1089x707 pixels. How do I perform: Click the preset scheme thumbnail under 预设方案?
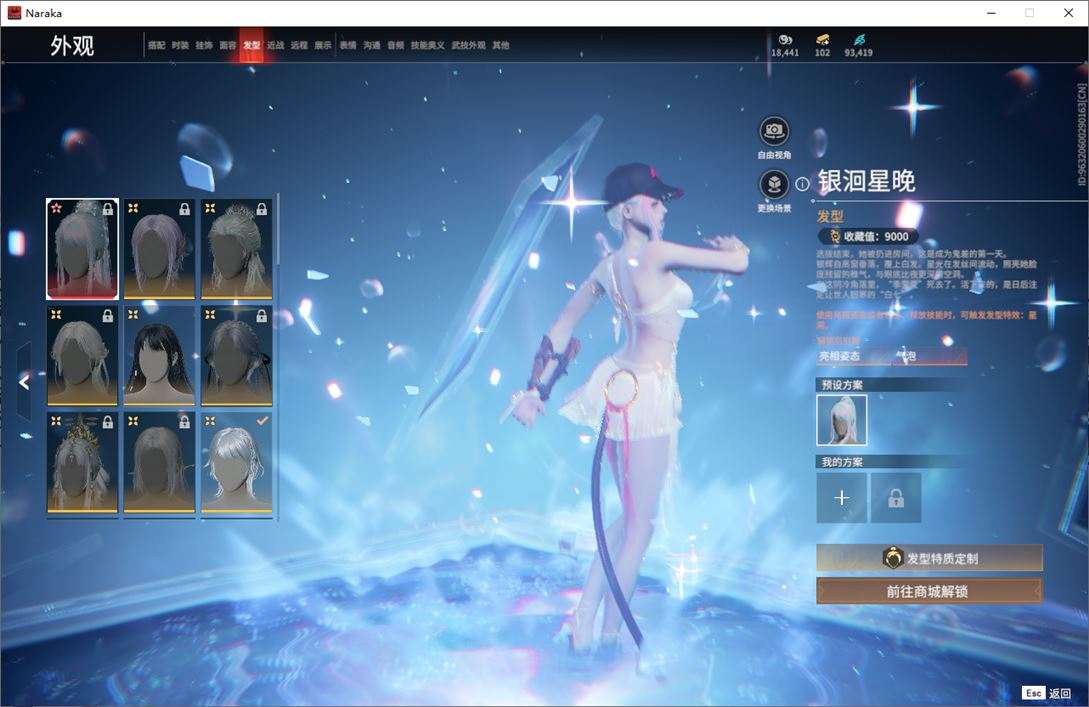842,419
